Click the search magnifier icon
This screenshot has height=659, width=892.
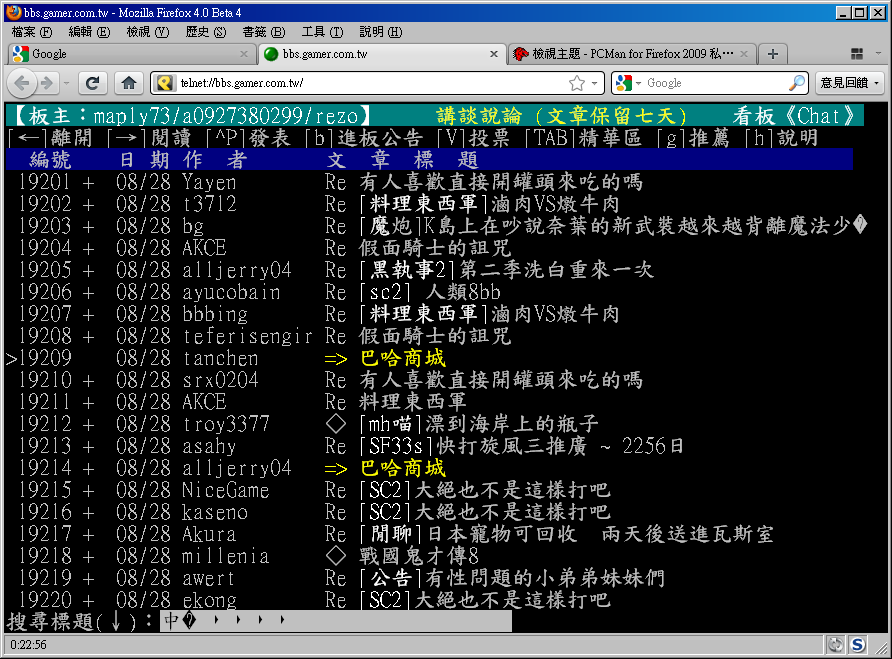coord(797,83)
